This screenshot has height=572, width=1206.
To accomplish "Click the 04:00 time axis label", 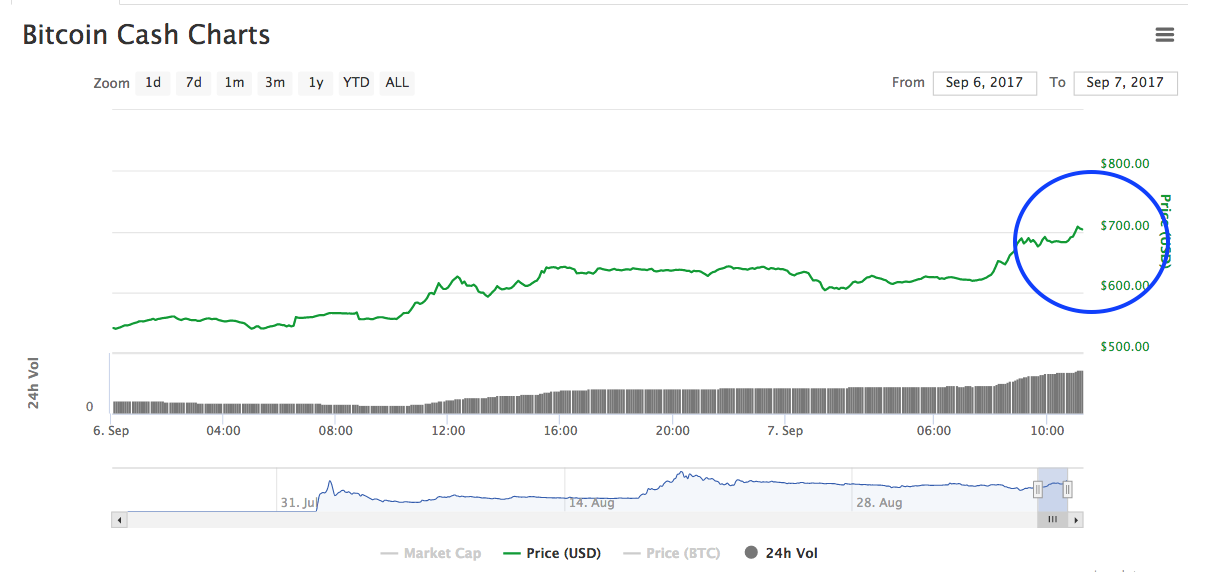I will (223, 431).
